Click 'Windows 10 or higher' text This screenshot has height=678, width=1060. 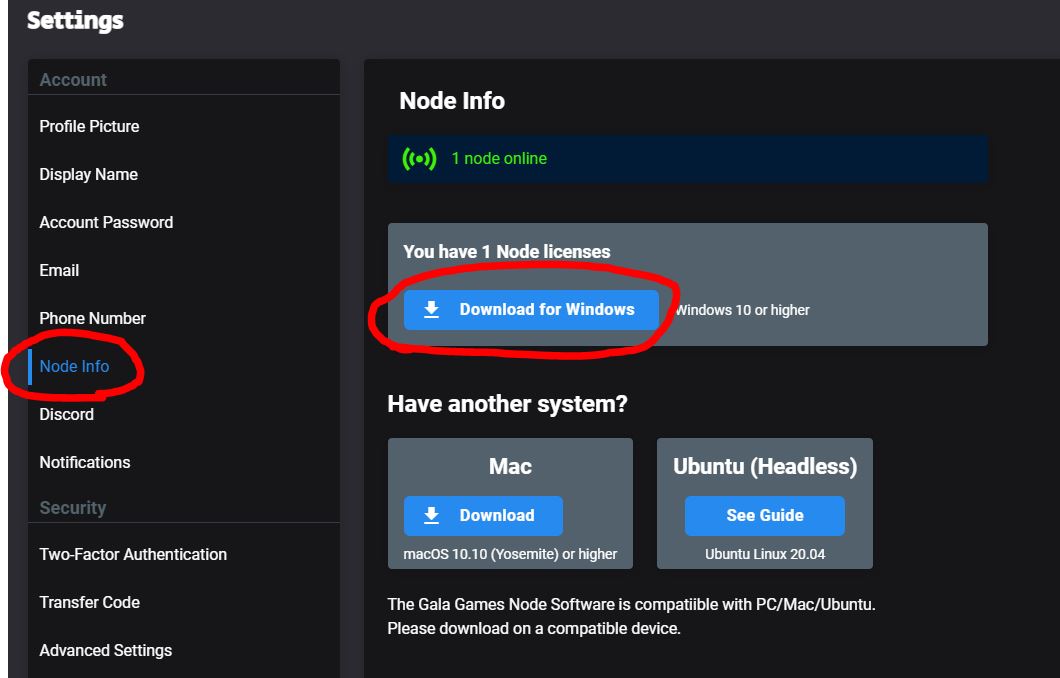coord(742,310)
